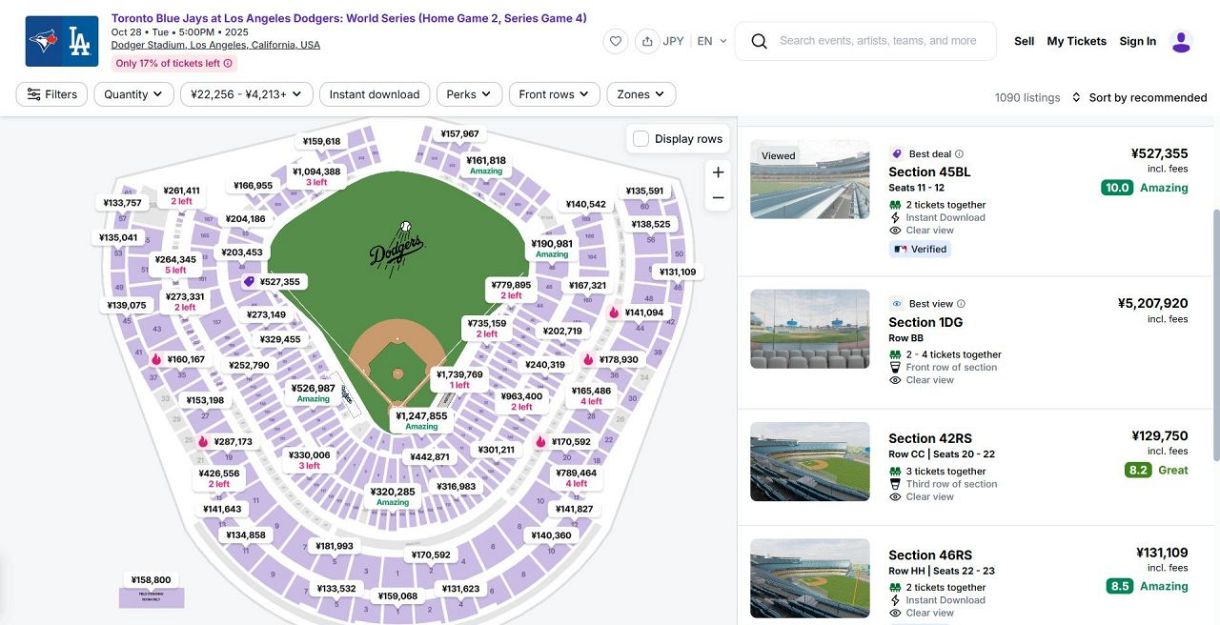Click info icon next to Best view

[x=961, y=304]
